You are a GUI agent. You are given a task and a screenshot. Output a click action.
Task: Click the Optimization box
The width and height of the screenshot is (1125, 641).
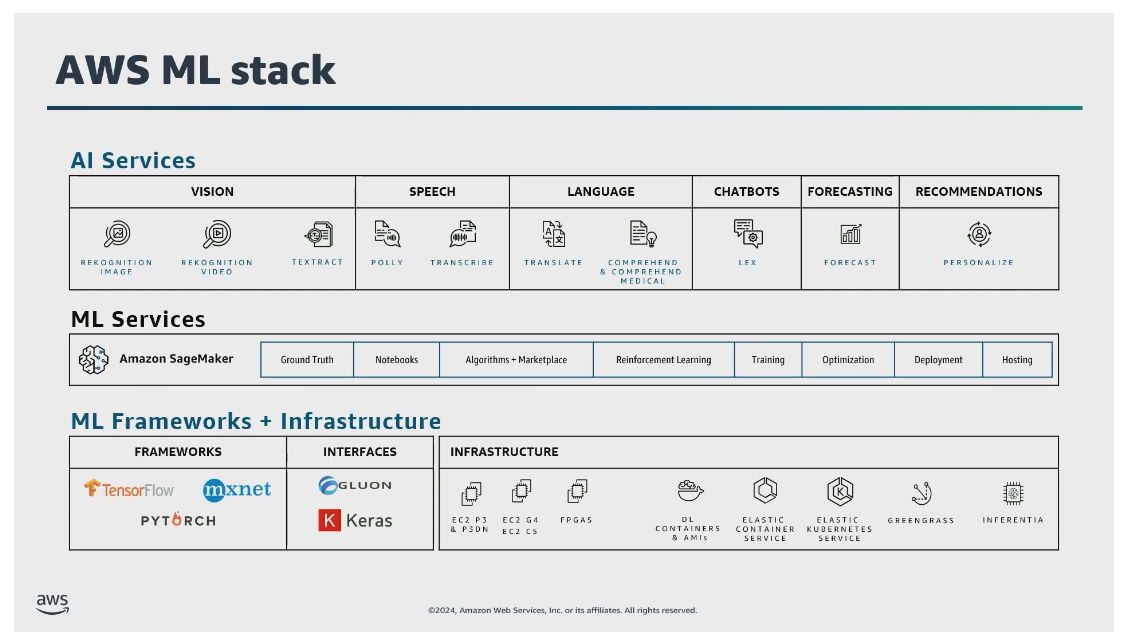tap(848, 360)
